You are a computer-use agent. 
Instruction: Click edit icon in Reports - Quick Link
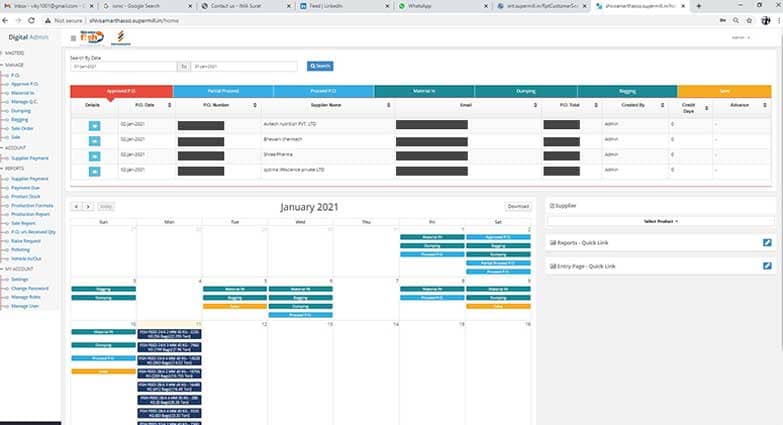[x=766, y=243]
